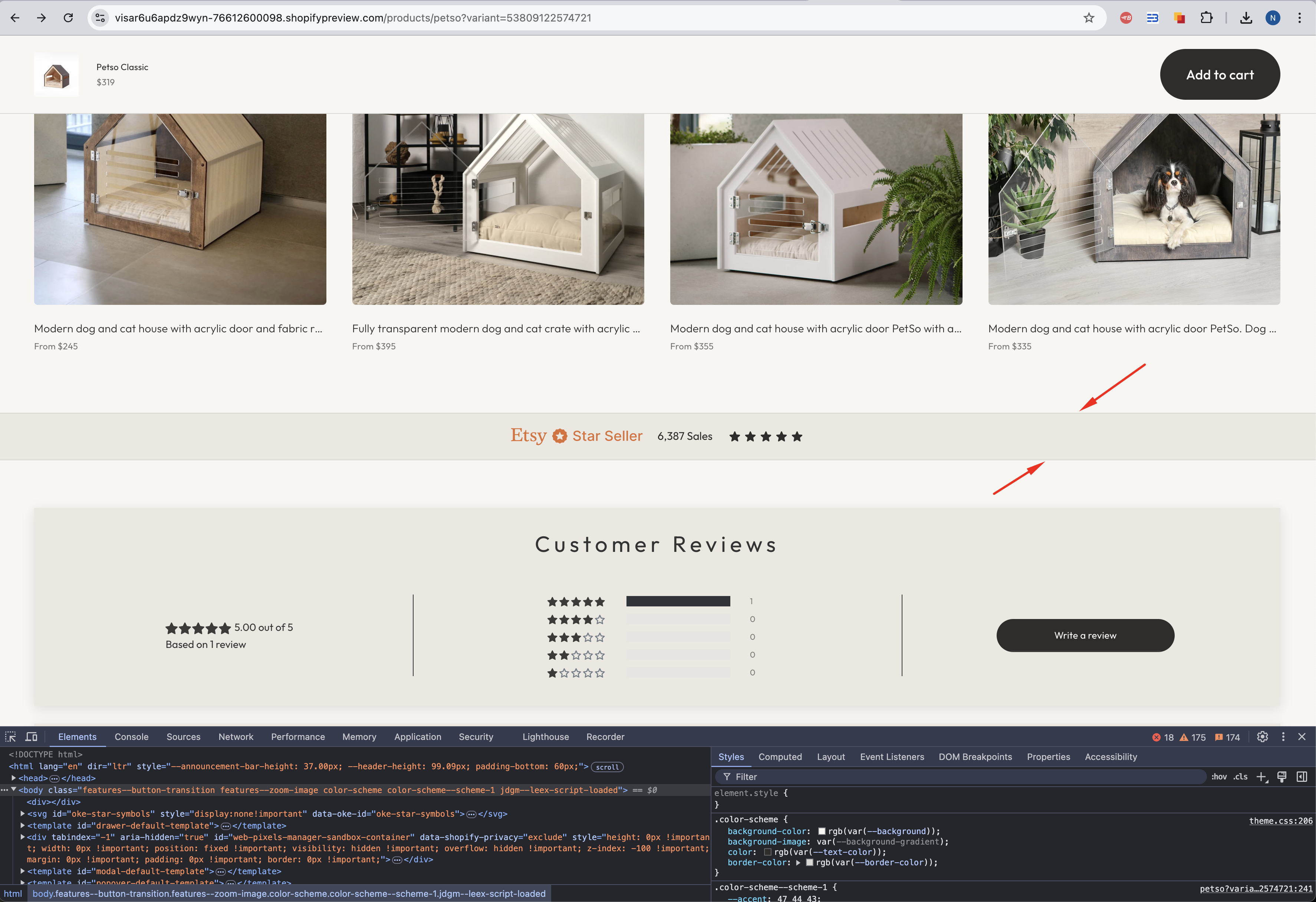Expand the border-color shorthand property arrow
Screen dimensions: 1316x902
point(798,862)
